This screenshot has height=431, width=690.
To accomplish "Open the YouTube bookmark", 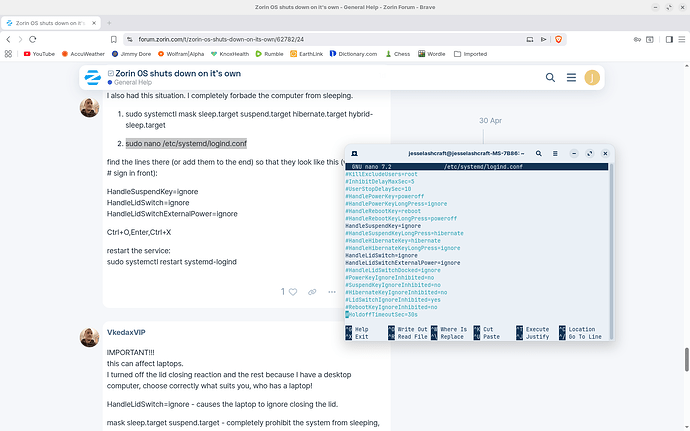I will (x=39, y=54).
